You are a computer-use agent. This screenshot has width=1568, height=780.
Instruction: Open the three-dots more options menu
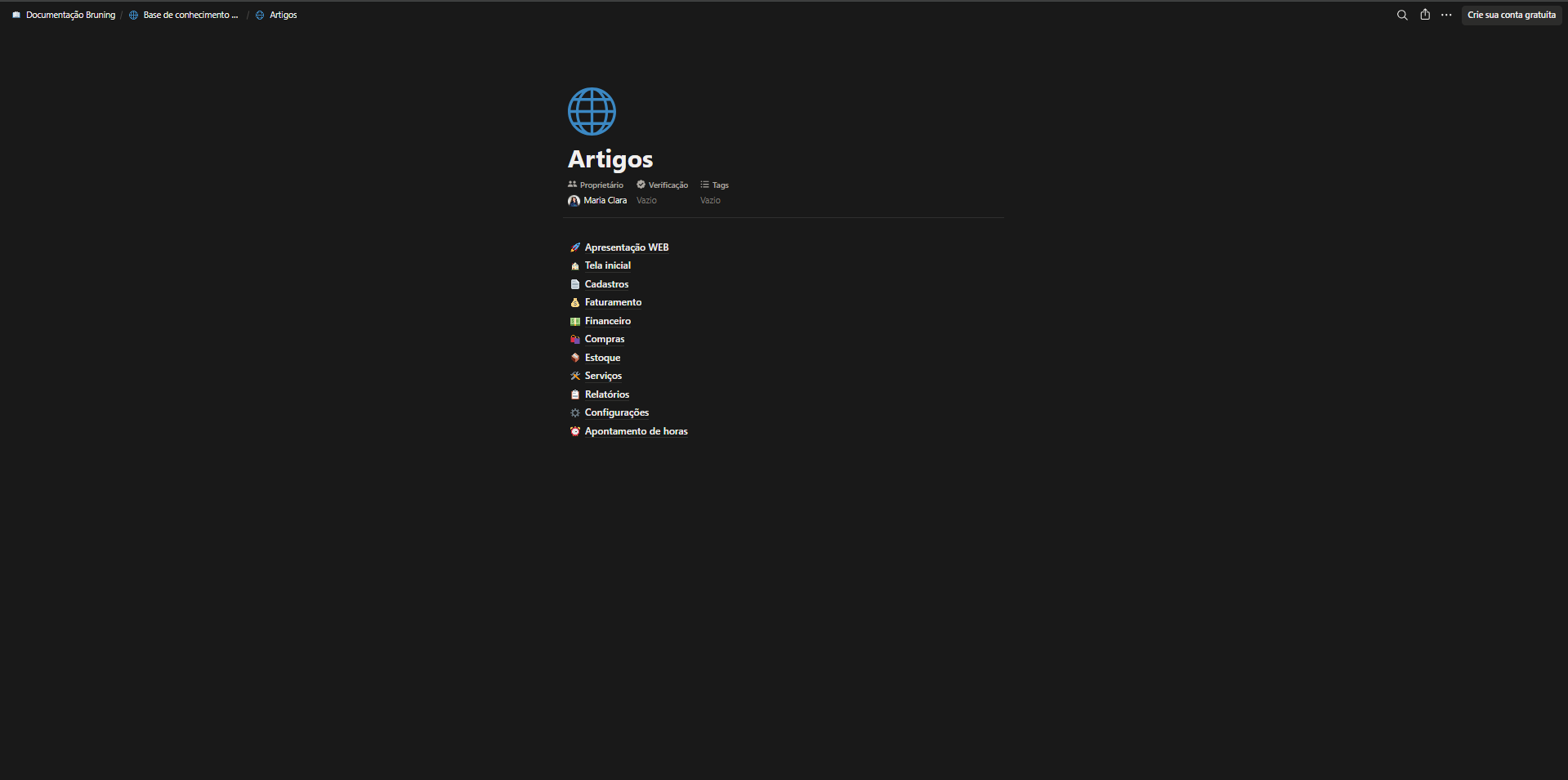click(1446, 15)
